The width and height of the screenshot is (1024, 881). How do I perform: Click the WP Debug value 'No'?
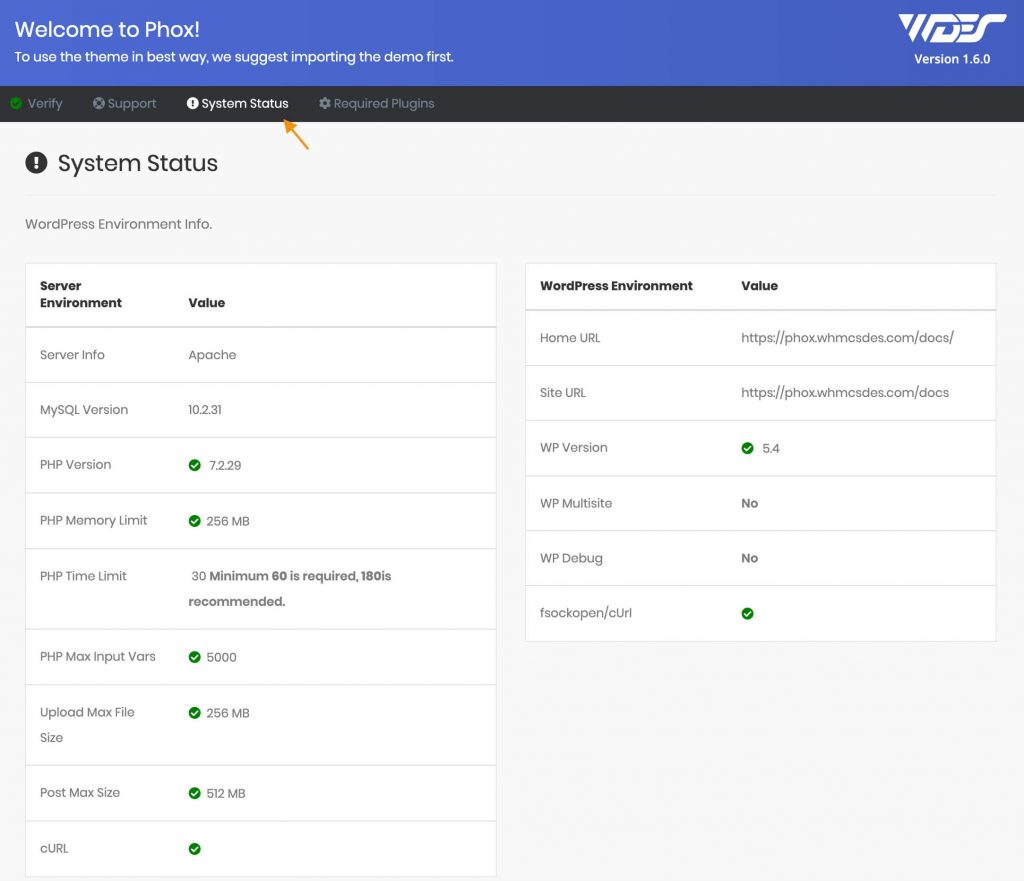[750, 558]
